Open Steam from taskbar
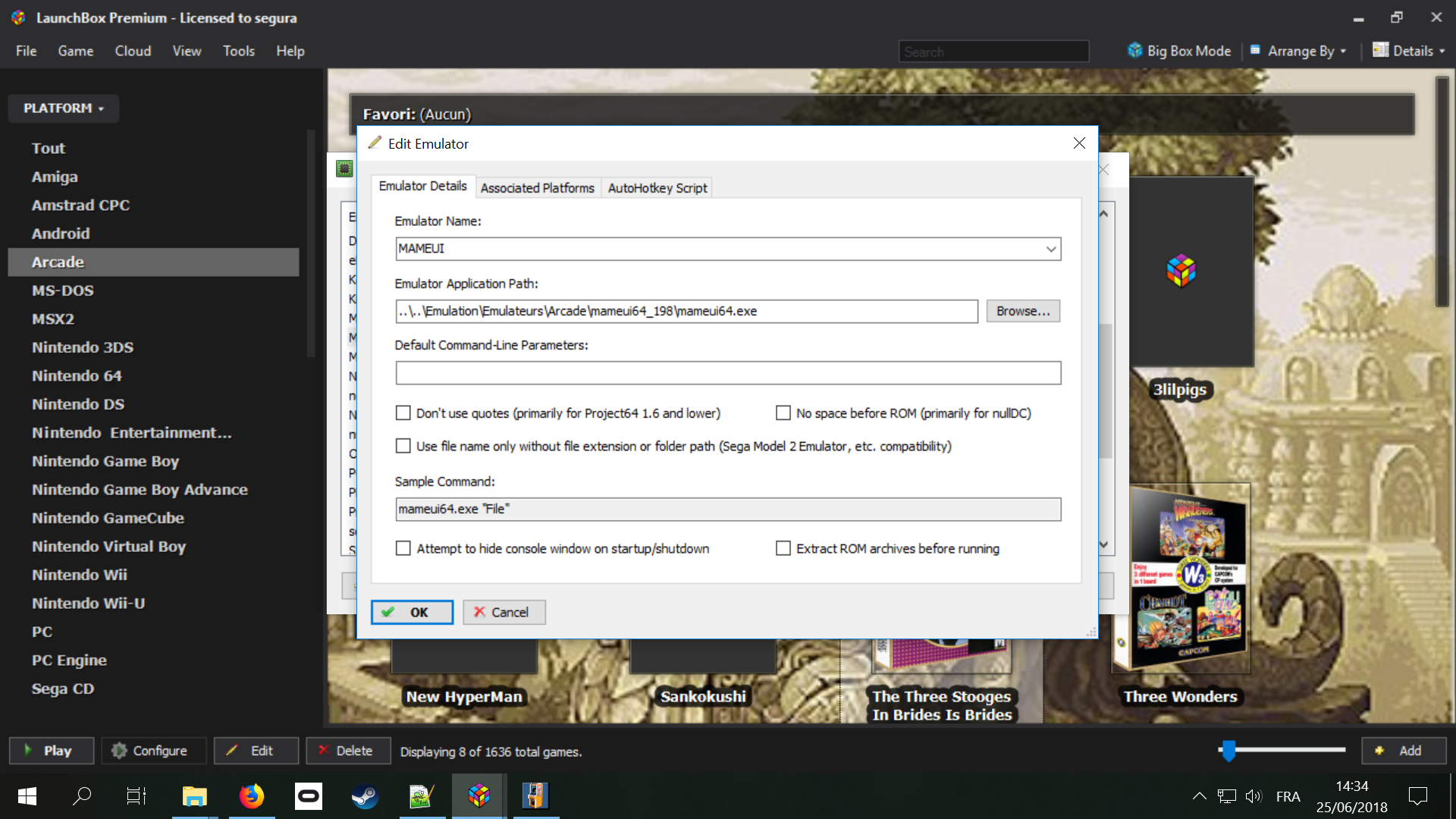The image size is (1456, 819). pos(365,796)
